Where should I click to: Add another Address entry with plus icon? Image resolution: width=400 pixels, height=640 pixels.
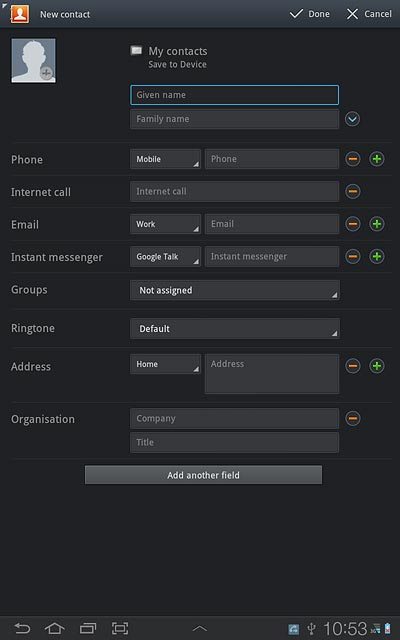coord(377,366)
